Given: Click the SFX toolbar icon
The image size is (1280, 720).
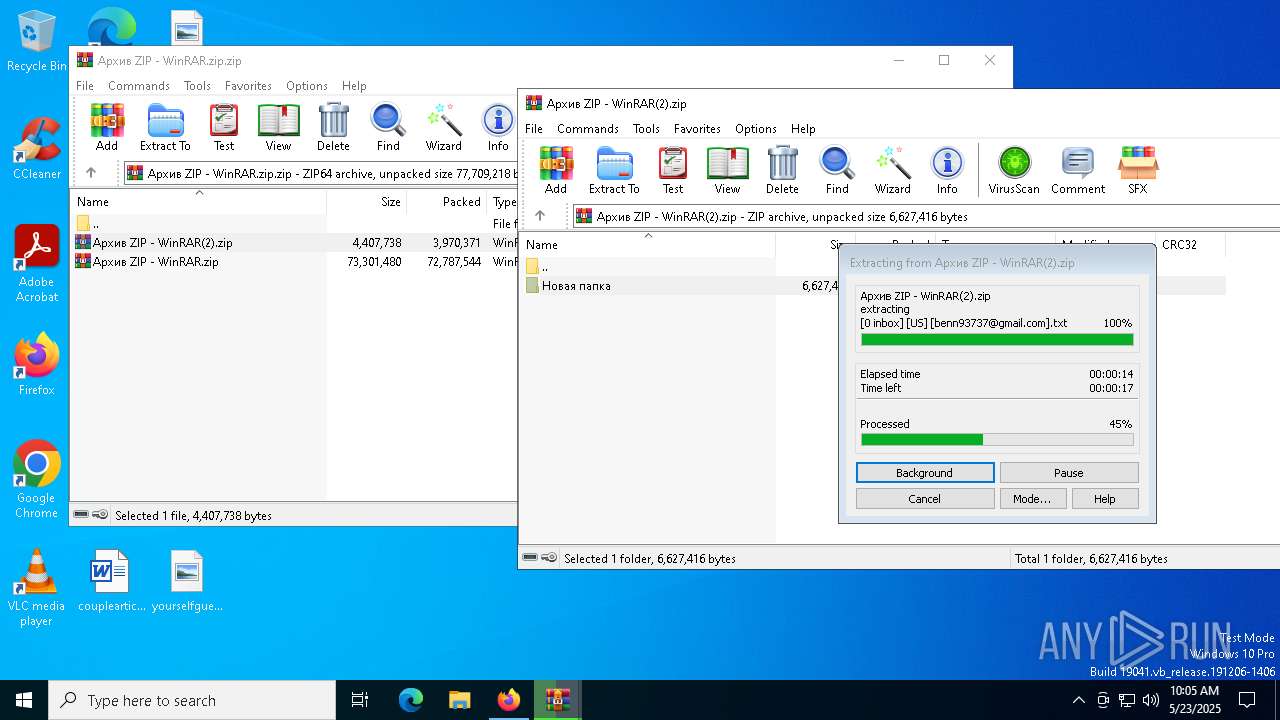Looking at the screenshot, I should coord(1138,169).
